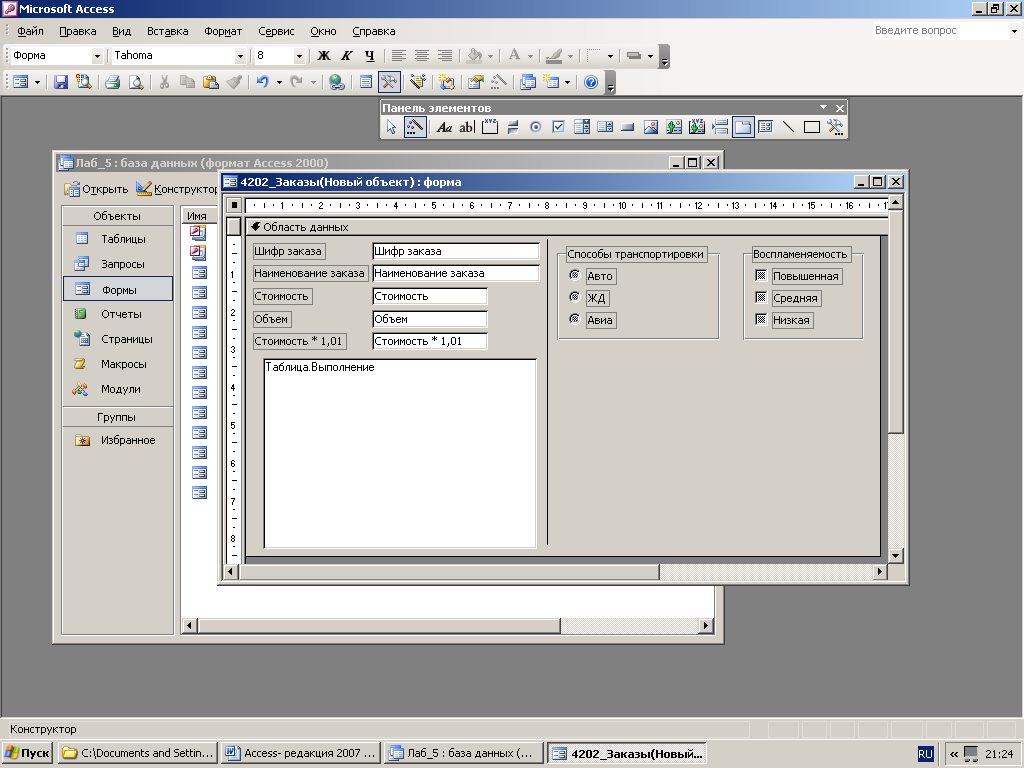
Task: Pick the Text Box (ab|) tool
Action: [466, 127]
